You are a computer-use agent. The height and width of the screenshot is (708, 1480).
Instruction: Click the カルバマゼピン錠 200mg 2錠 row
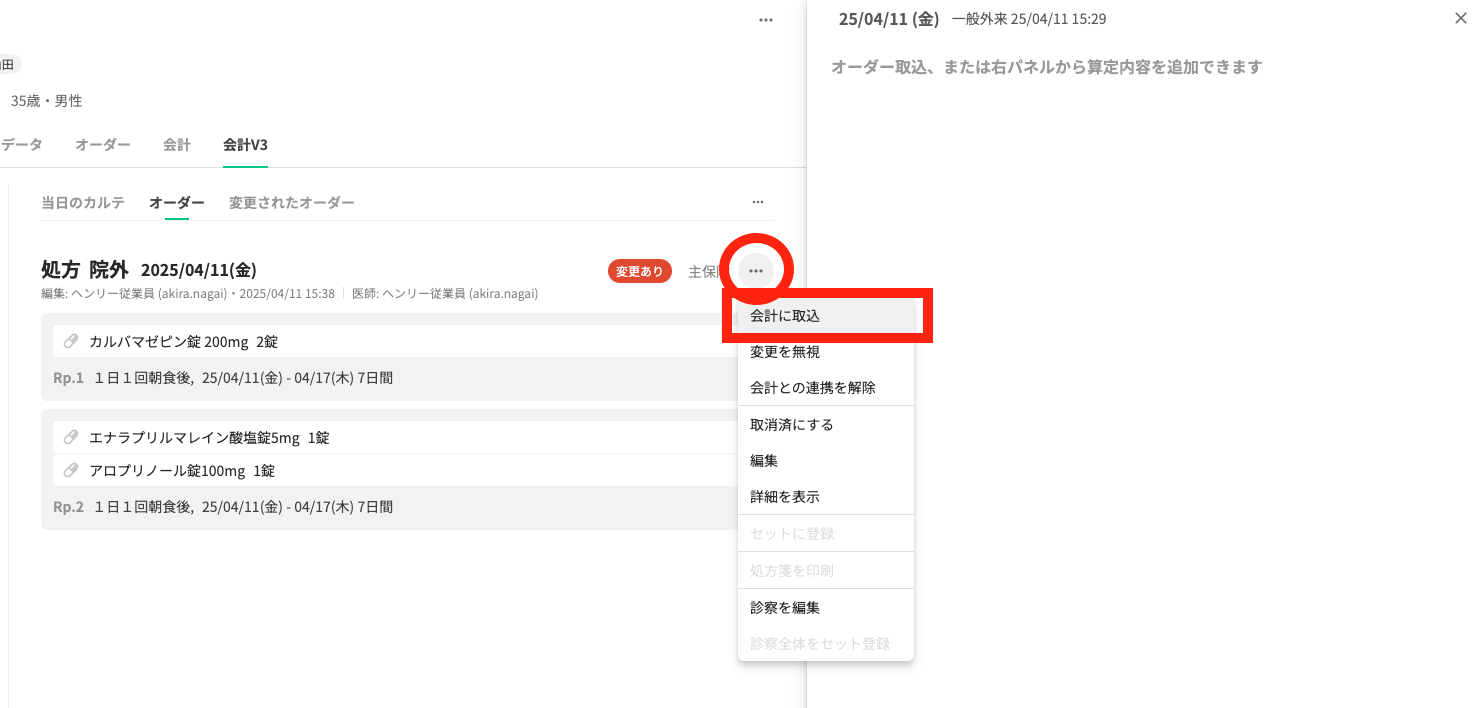395,341
